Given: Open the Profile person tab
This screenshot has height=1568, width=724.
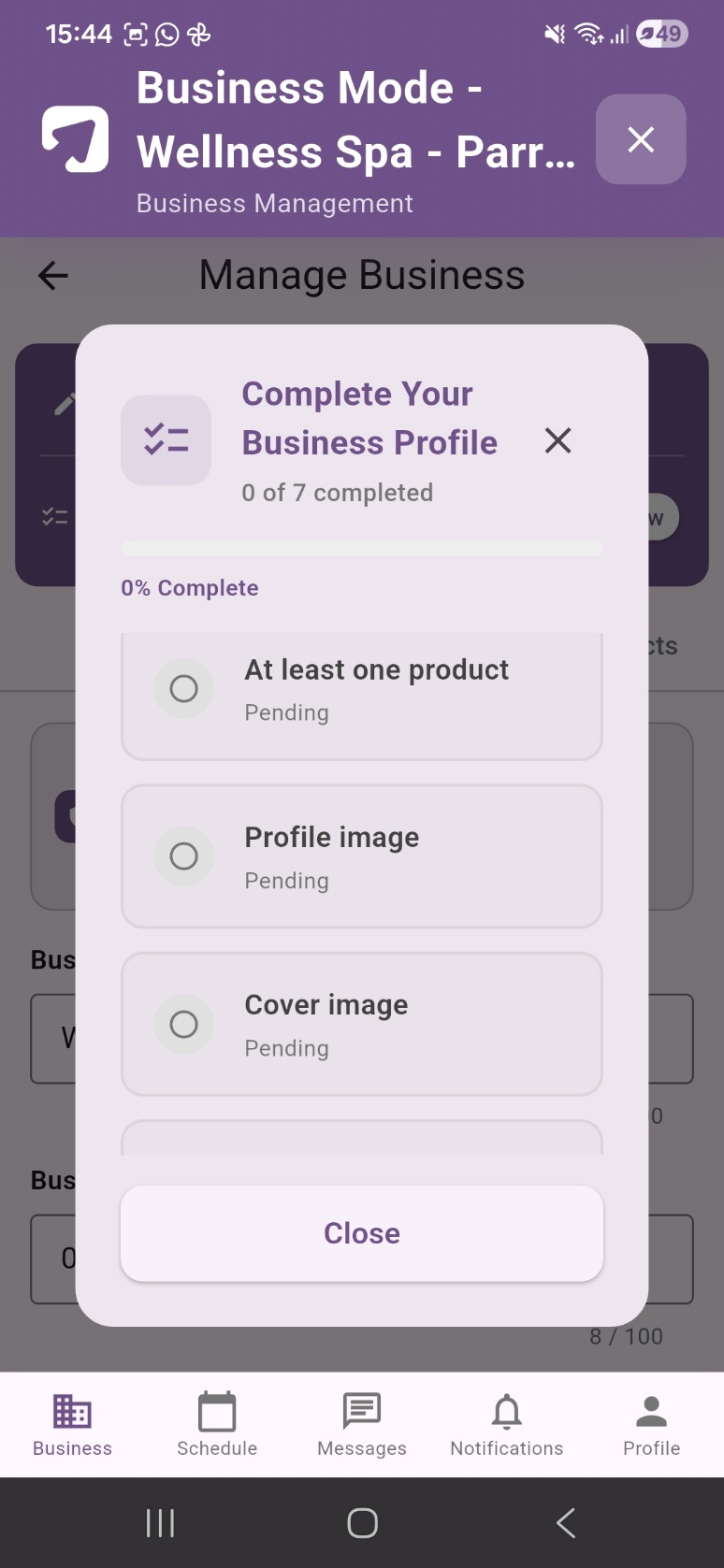Looking at the screenshot, I should pyautogui.click(x=652, y=1424).
